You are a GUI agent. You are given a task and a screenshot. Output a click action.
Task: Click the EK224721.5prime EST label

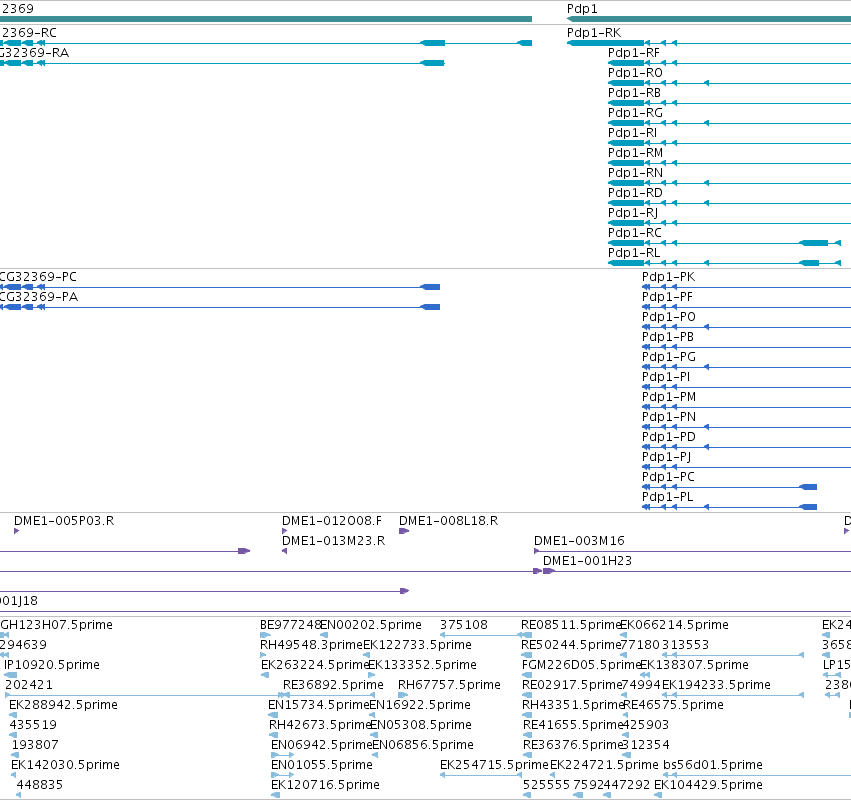coord(604,765)
